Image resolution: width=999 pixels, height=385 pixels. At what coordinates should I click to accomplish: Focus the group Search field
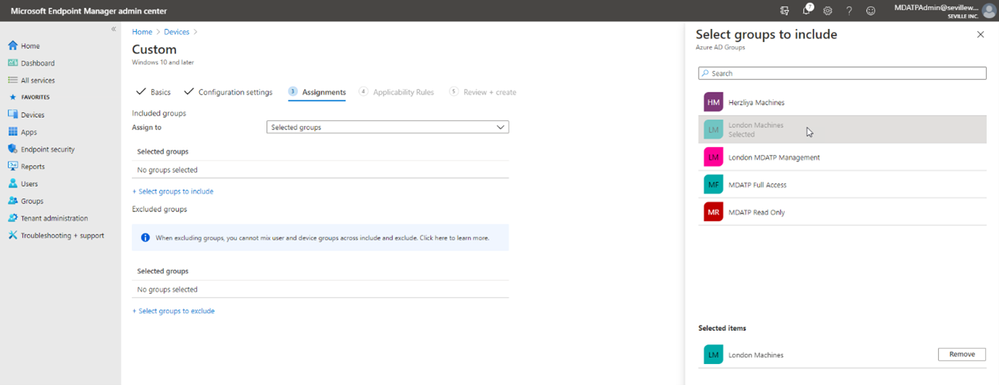pos(842,73)
